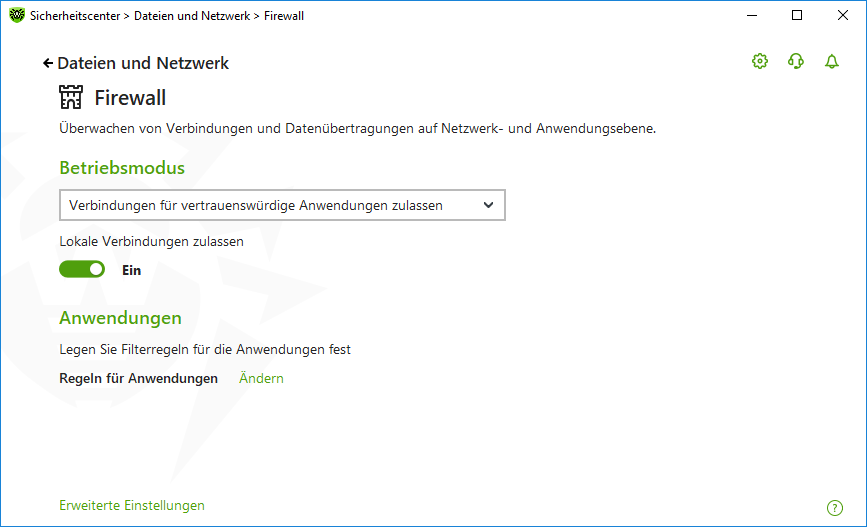Go back to Dateien und Netzwerk heading
This screenshot has width=867, height=527.
pyautogui.click(x=143, y=64)
